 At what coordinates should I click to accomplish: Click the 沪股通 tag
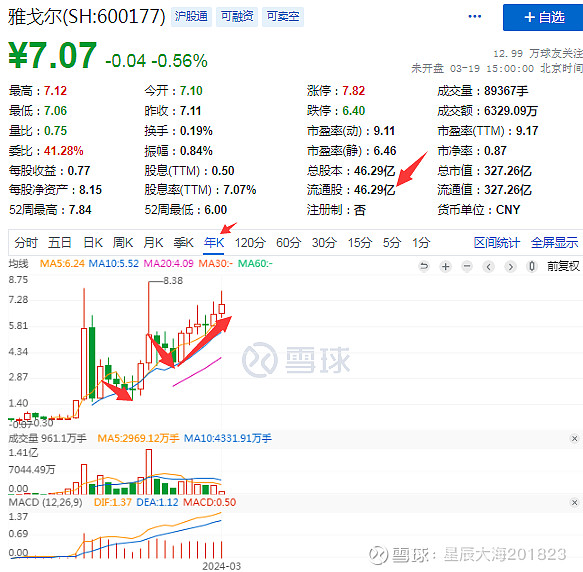191,16
